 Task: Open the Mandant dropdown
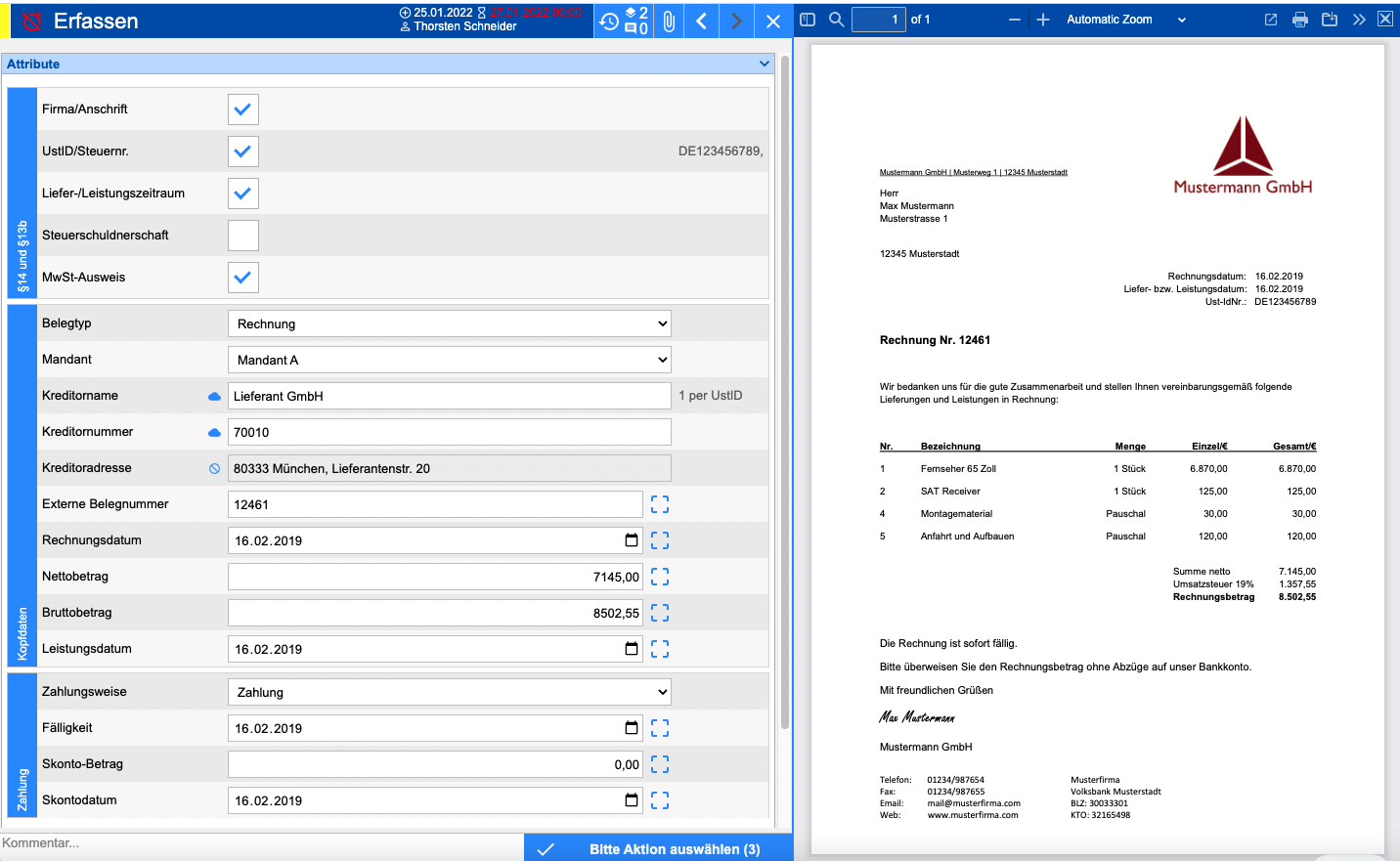[x=450, y=360]
